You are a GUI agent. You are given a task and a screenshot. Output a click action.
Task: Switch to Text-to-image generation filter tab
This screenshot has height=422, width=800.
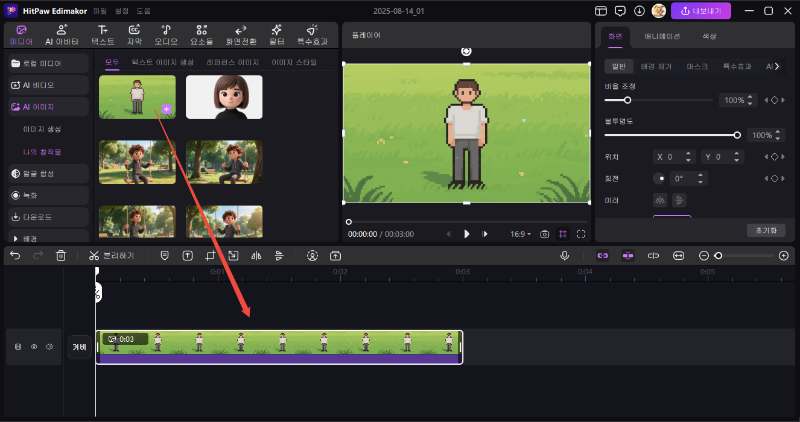[x=162, y=62]
